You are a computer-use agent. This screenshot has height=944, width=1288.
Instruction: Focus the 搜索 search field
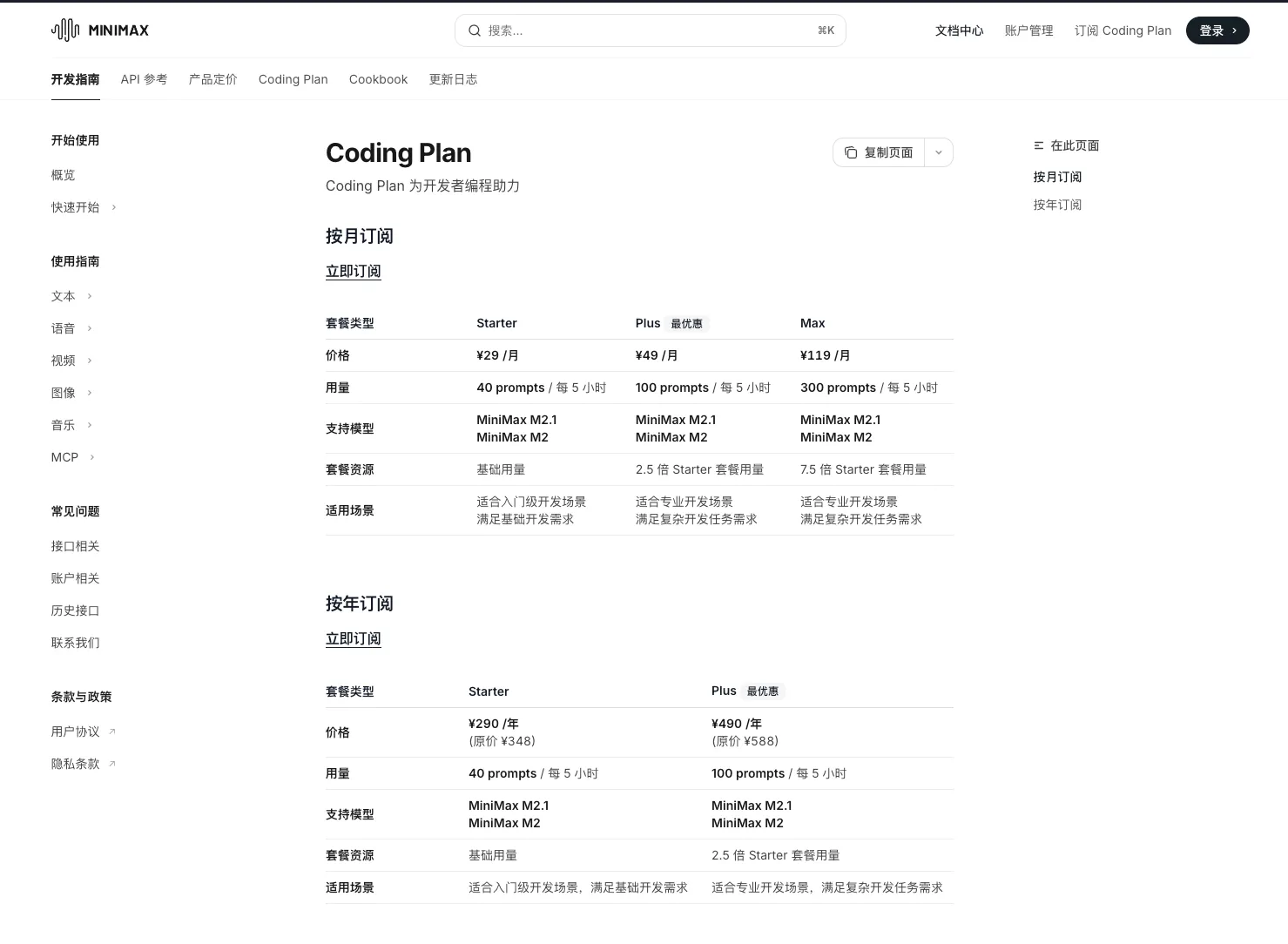tap(651, 30)
